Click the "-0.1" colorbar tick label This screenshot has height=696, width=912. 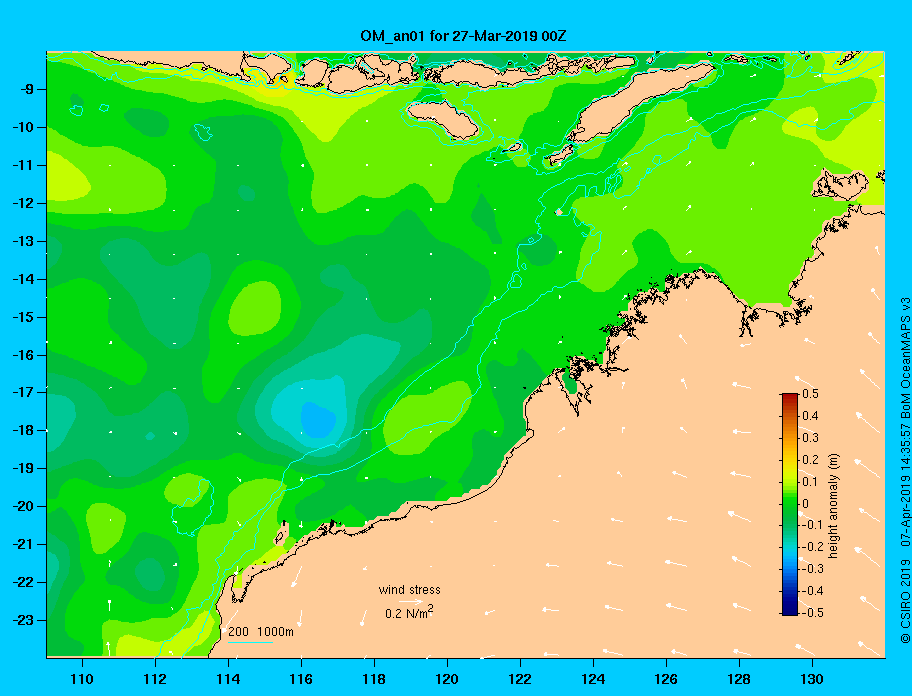[813, 525]
